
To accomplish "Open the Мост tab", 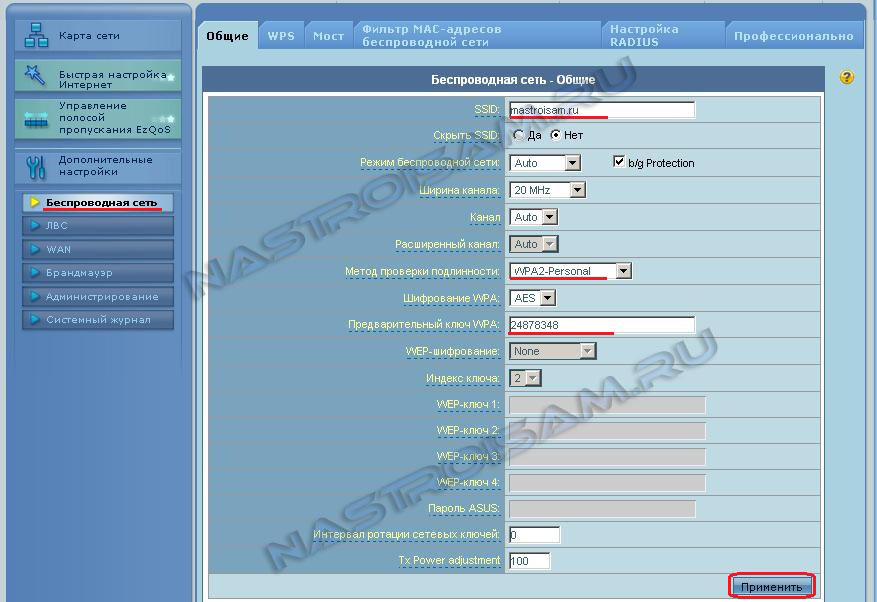I will [x=328, y=36].
